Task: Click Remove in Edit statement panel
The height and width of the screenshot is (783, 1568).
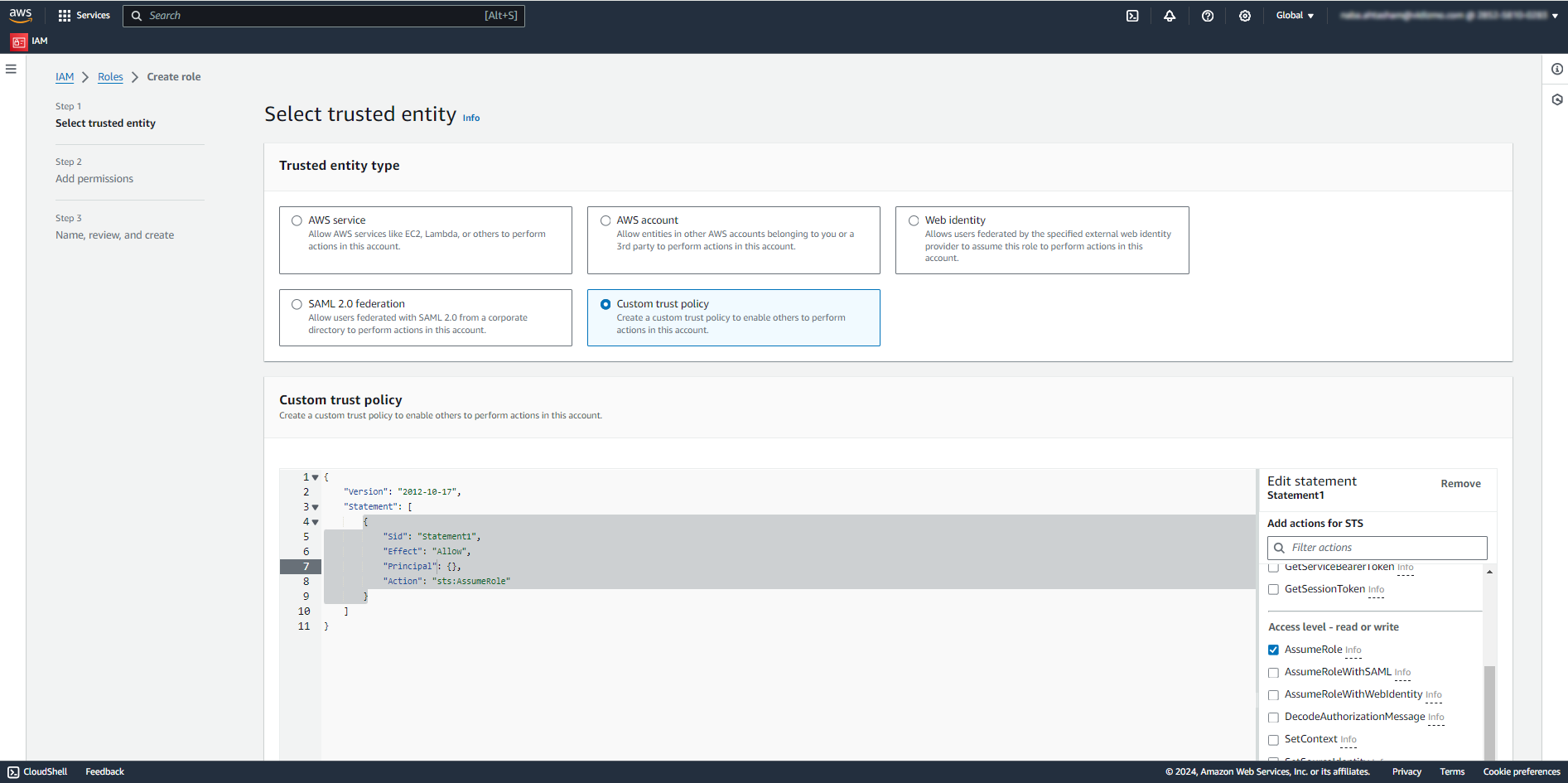Action: [x=1460, y=484]
